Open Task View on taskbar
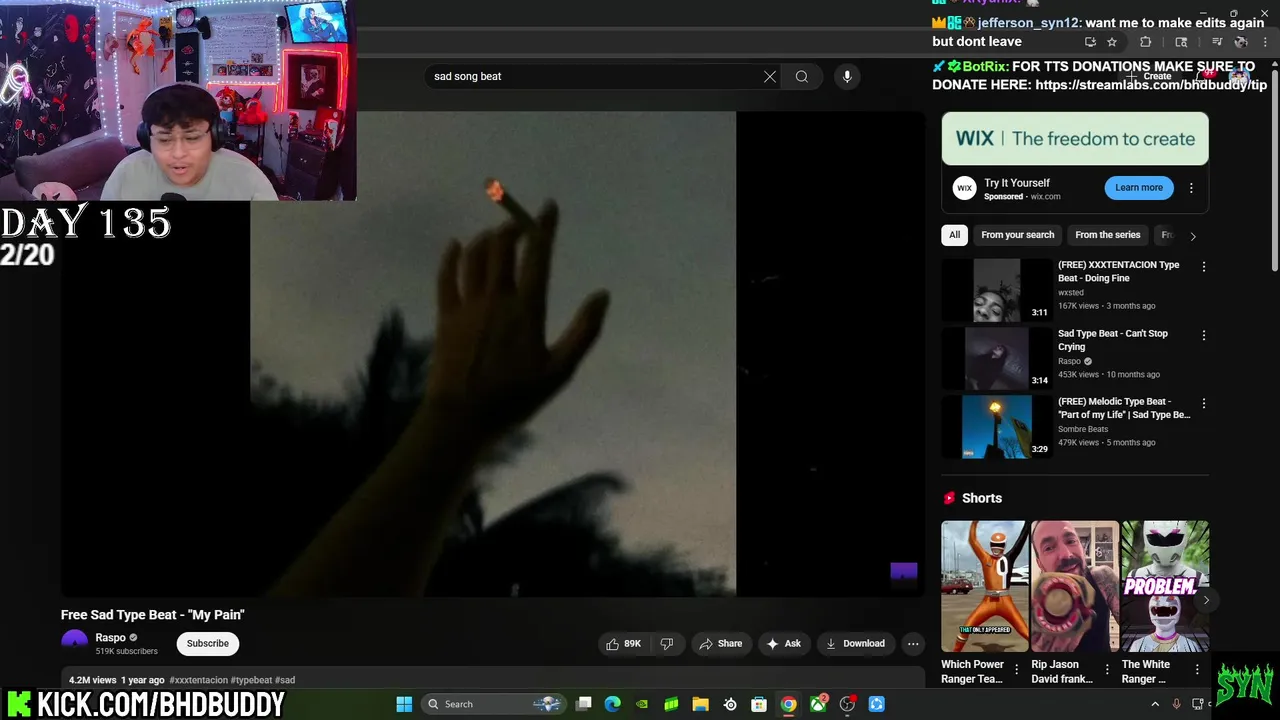This screenshot has width=1280, height=720. [x=584, y=704]
